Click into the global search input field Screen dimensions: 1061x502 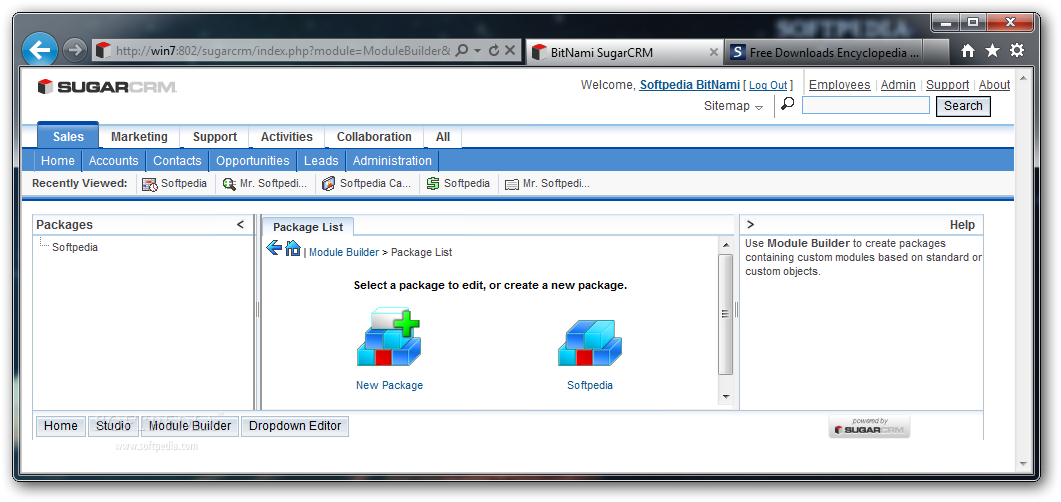click(865, 105)
